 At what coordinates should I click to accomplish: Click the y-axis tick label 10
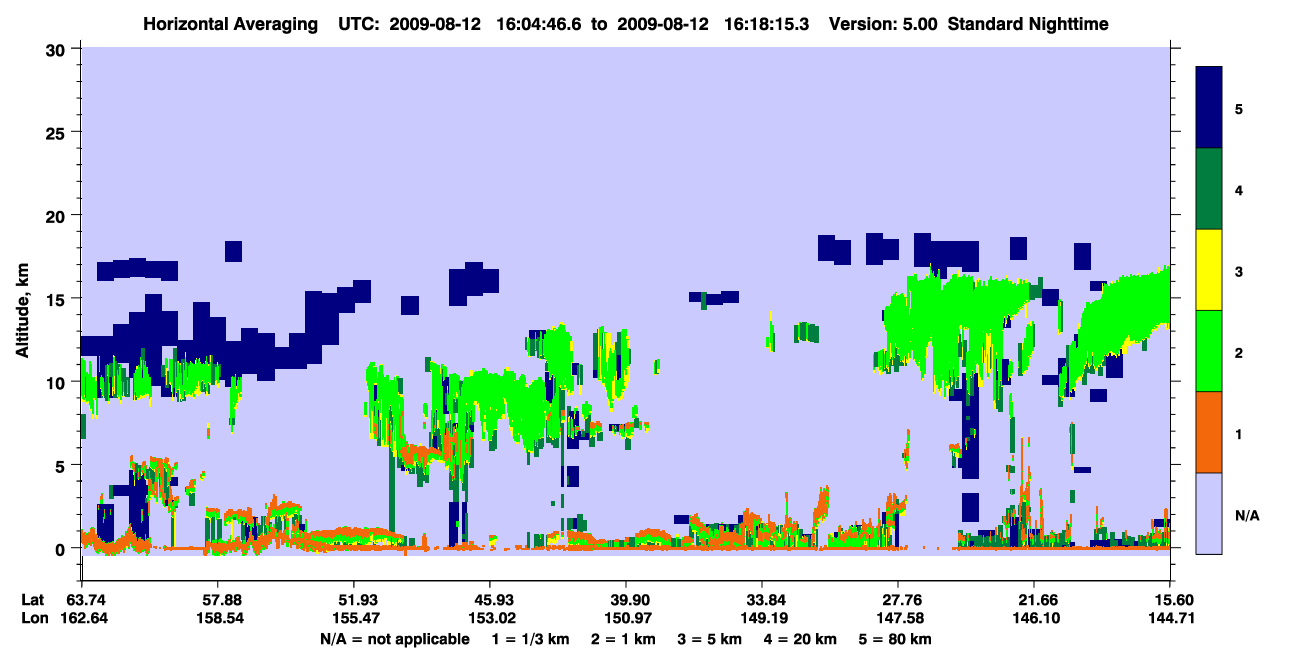pyautogui.click(x=58, y=382)
